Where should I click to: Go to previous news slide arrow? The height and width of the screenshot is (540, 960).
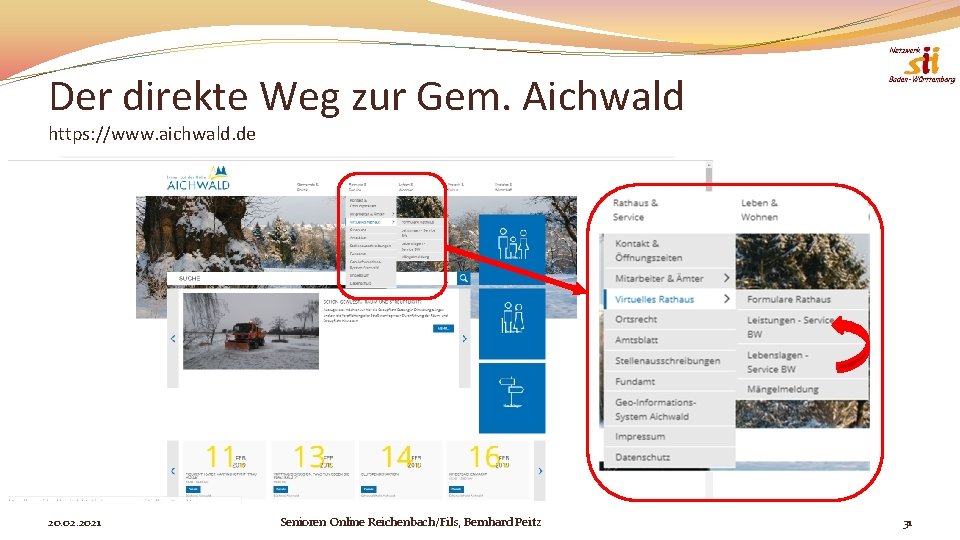173,338
